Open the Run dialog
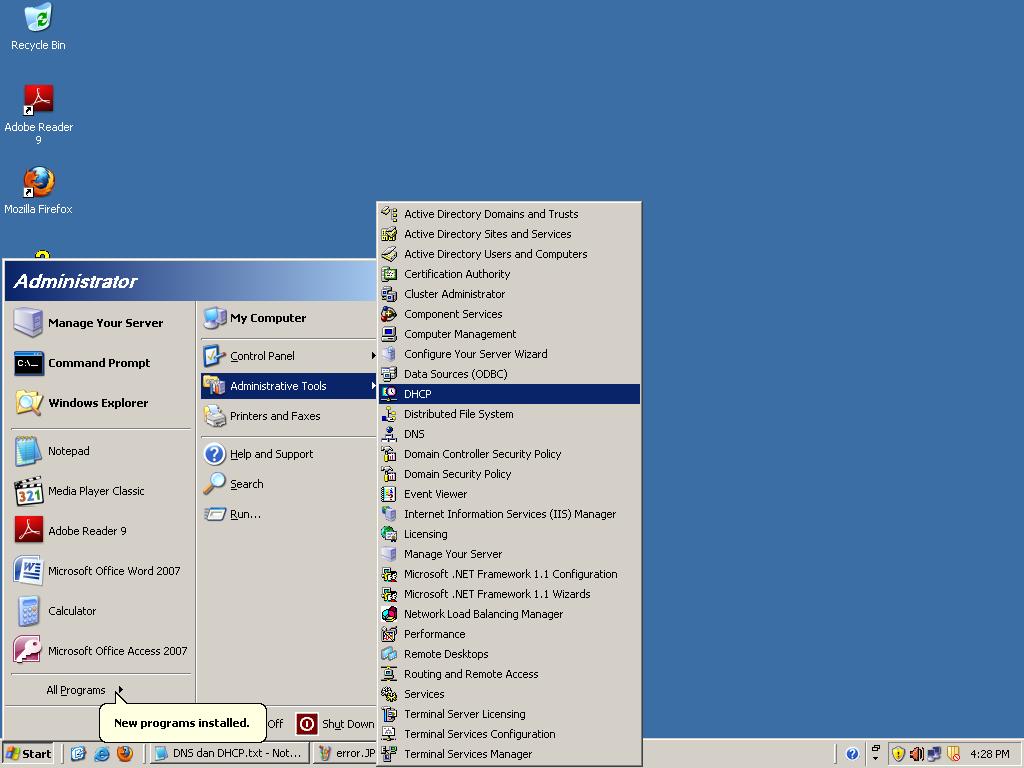The image size is (1024, 768). (x=289, y=514)
